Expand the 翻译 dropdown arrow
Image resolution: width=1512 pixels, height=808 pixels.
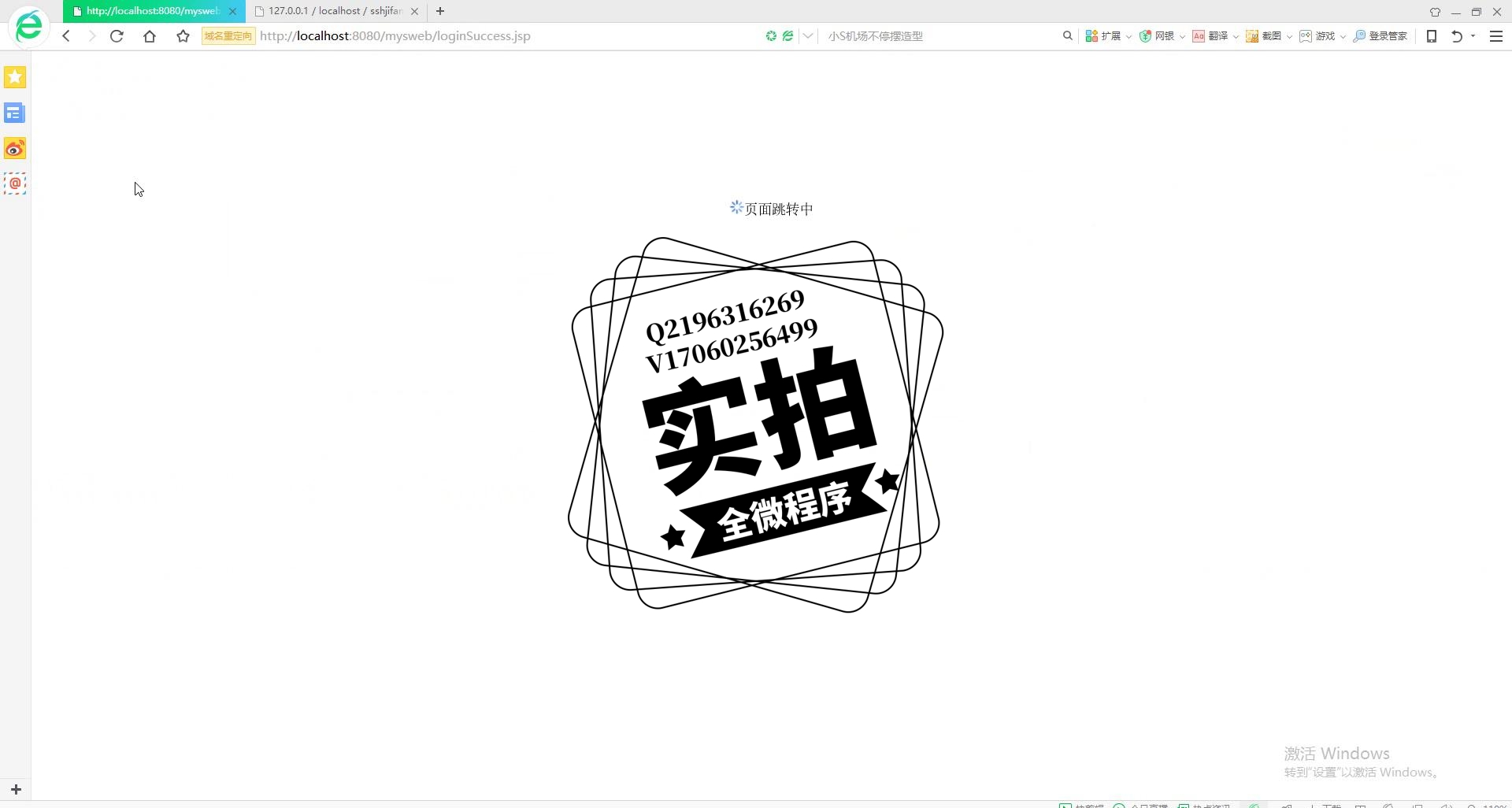[x=1236, y=37]
